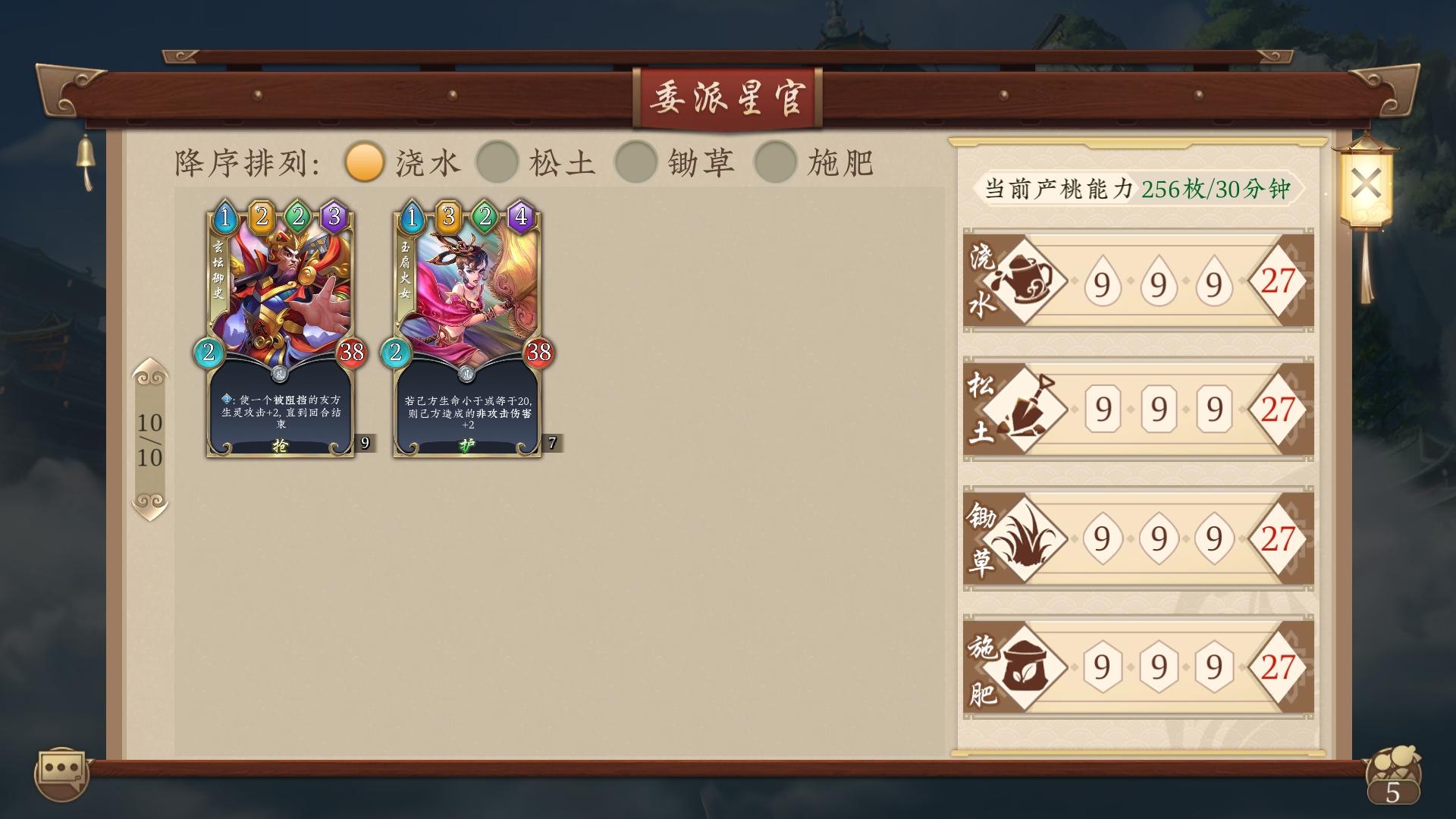1456x819 pixels.
Task: Click the watering kettle icon
Action: pyautogui.click(x=1024, y=281)
